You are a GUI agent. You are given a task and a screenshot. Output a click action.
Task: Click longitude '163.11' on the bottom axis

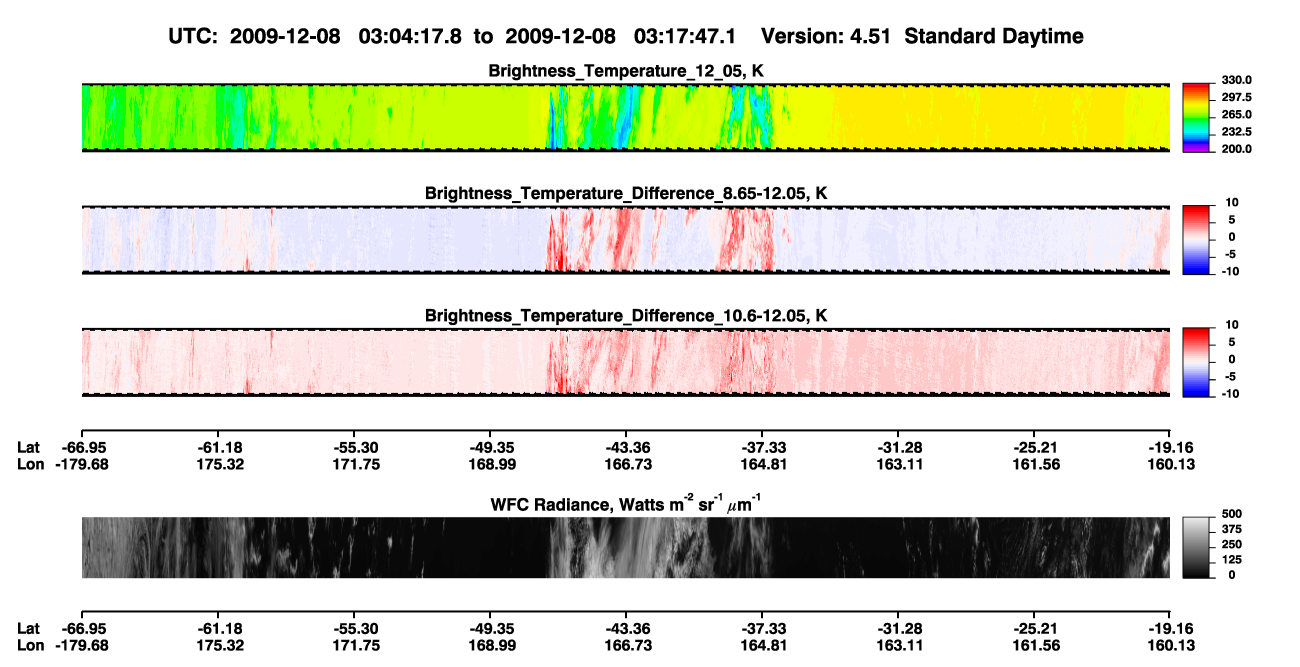pyautogui.click(x=898, y=645)
